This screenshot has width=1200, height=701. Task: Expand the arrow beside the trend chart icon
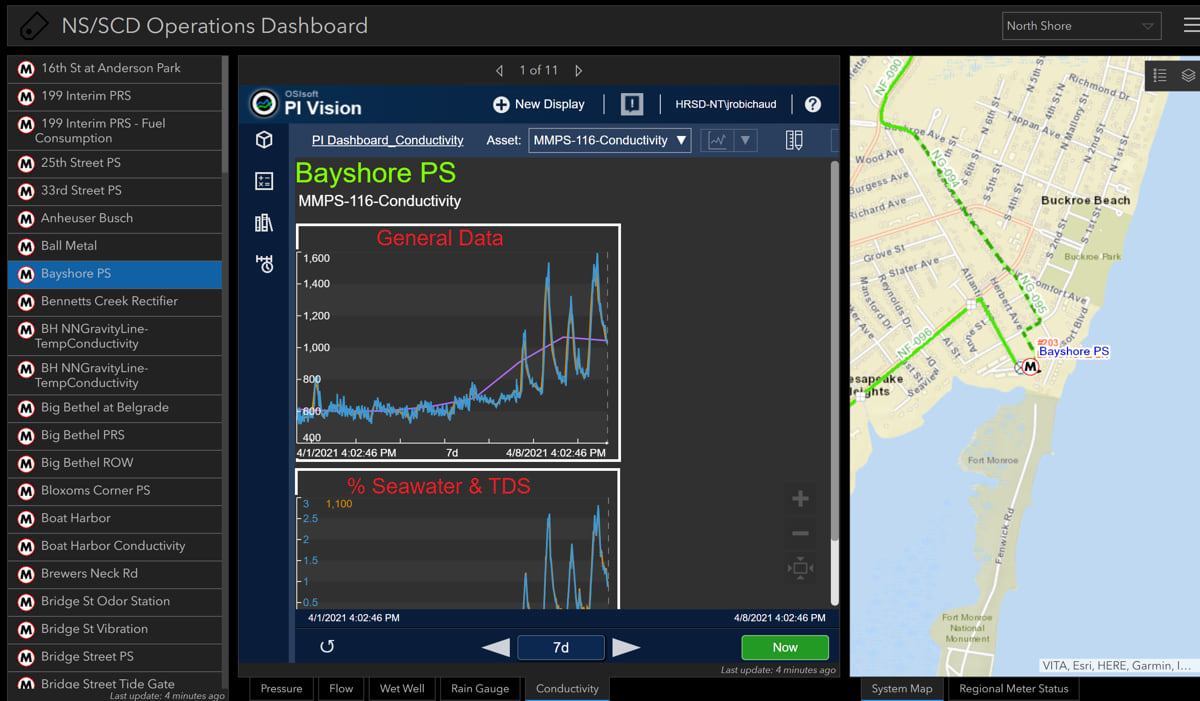pos(745,140)
